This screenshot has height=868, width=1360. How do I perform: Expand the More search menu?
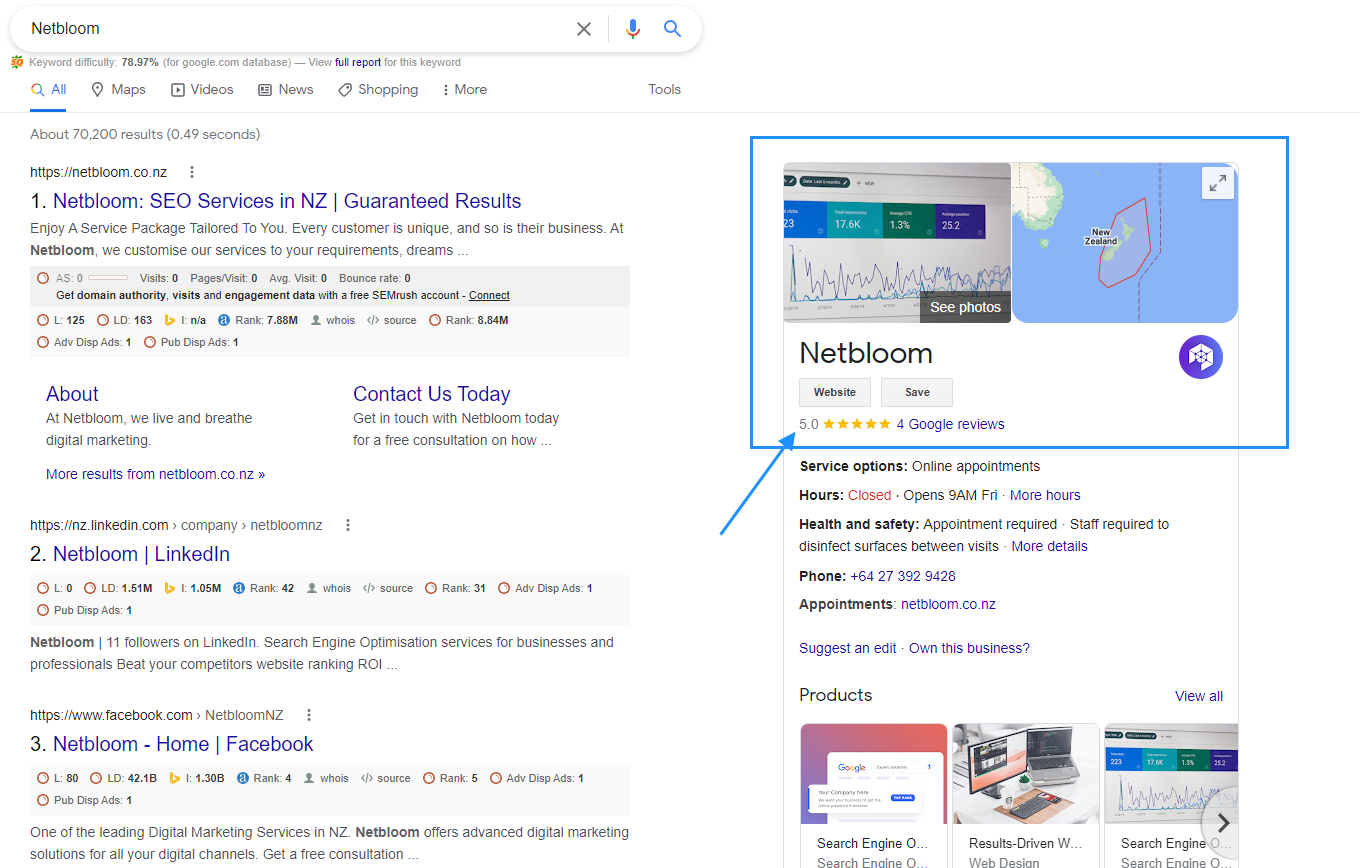pyautogui.click(x=465, y=89)
